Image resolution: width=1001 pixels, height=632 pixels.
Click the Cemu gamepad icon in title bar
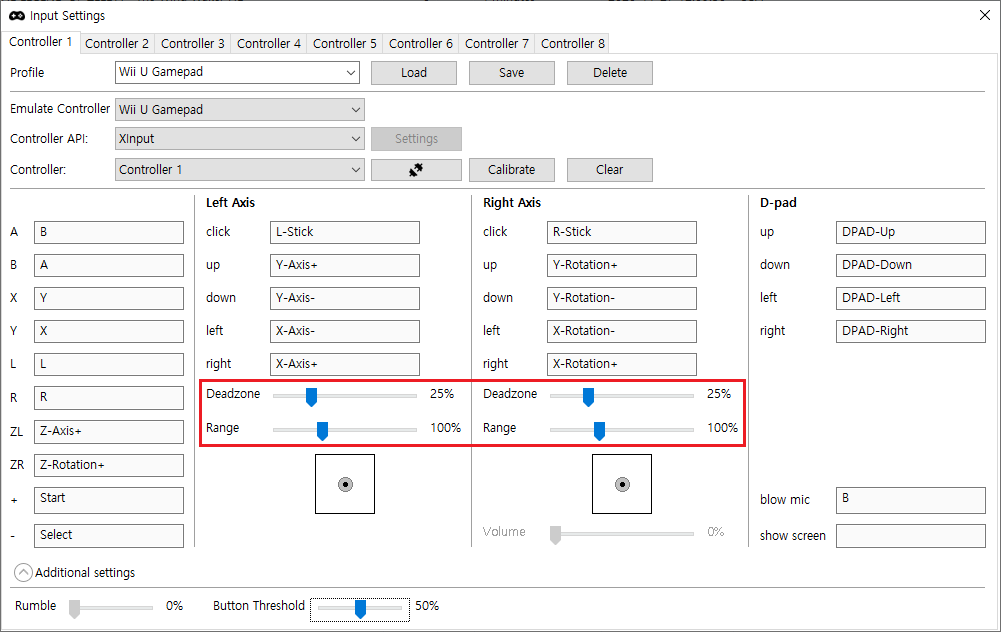(x=16, y=15)
